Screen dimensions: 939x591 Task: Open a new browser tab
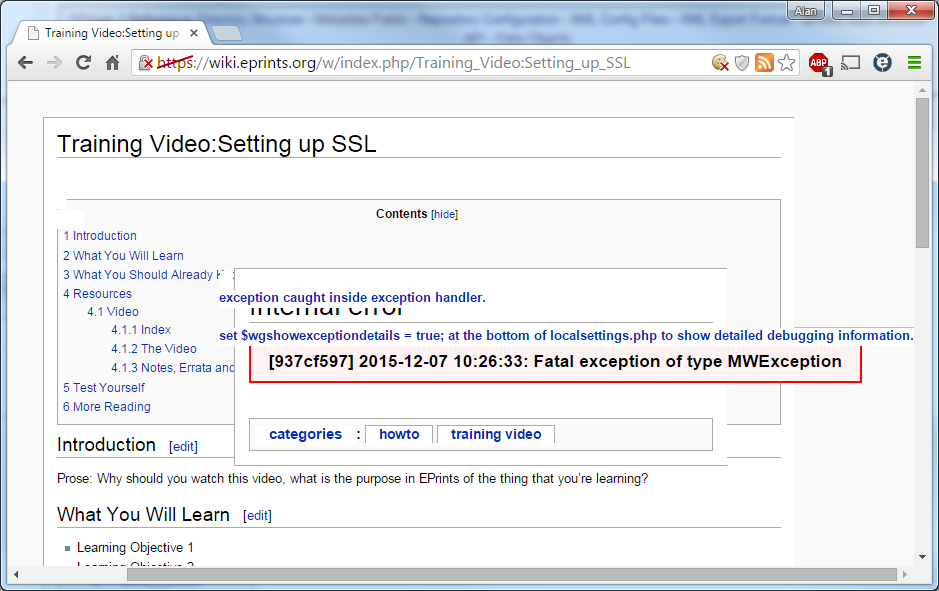[x=227, y=34]
